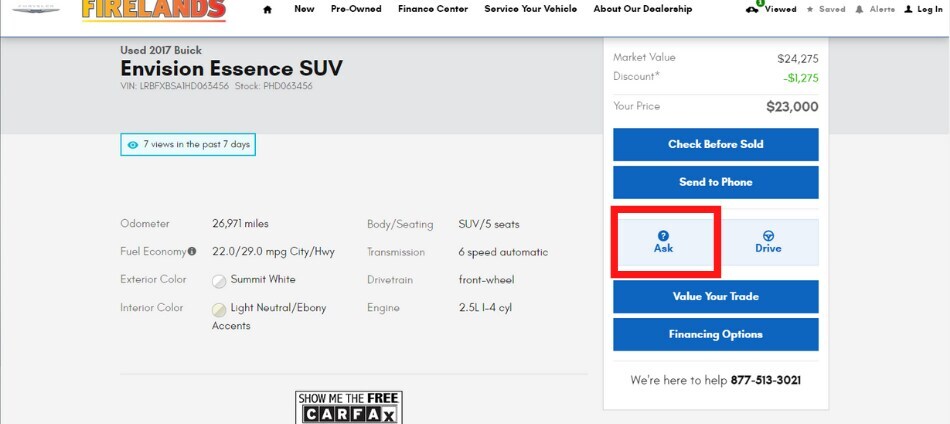The image size is (950, 424).
Task: Open the Viewed vehicles car icon
Action: 752,10
